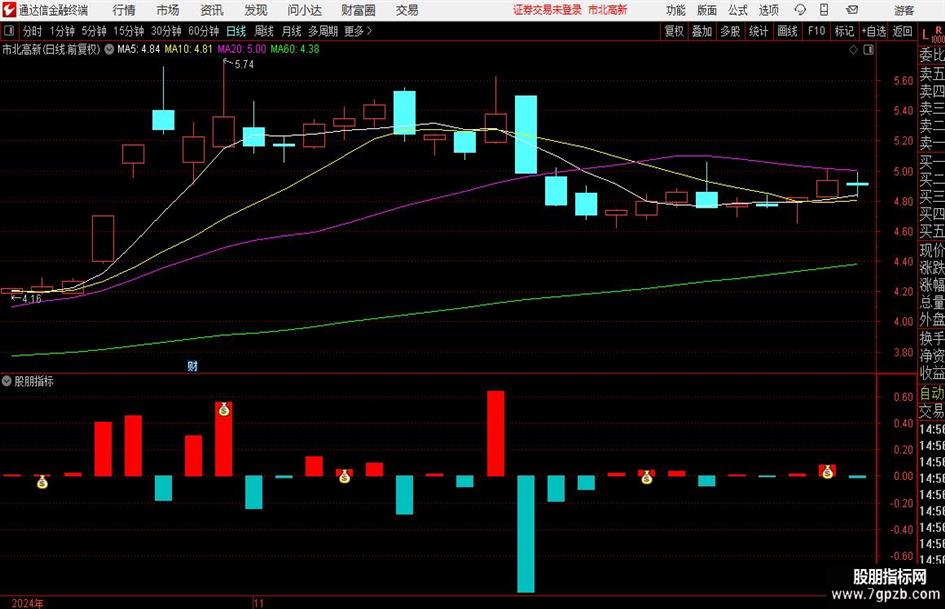Click the MA20: 5.00 indicator value
This screenshot has height=609, width=945.
point(242,49)
